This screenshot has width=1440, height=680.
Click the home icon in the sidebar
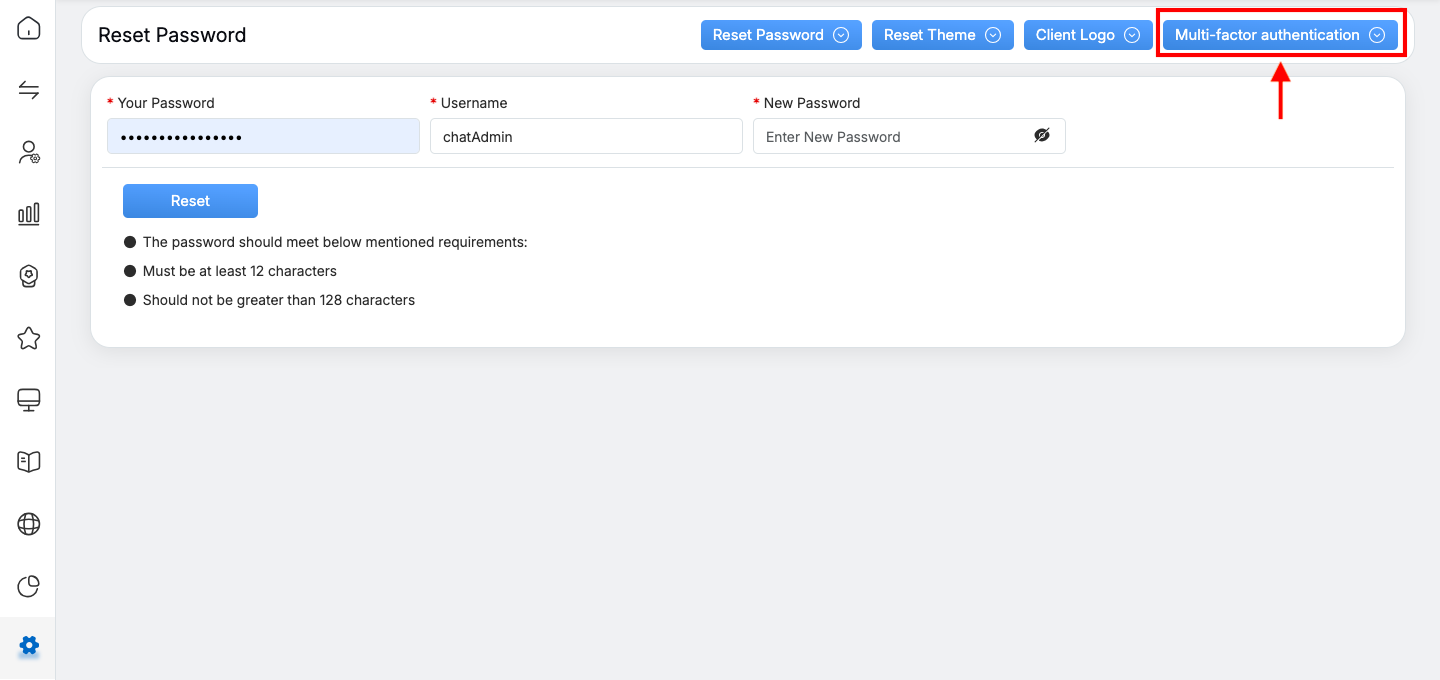pyautogui.click(x=29, y=28)
